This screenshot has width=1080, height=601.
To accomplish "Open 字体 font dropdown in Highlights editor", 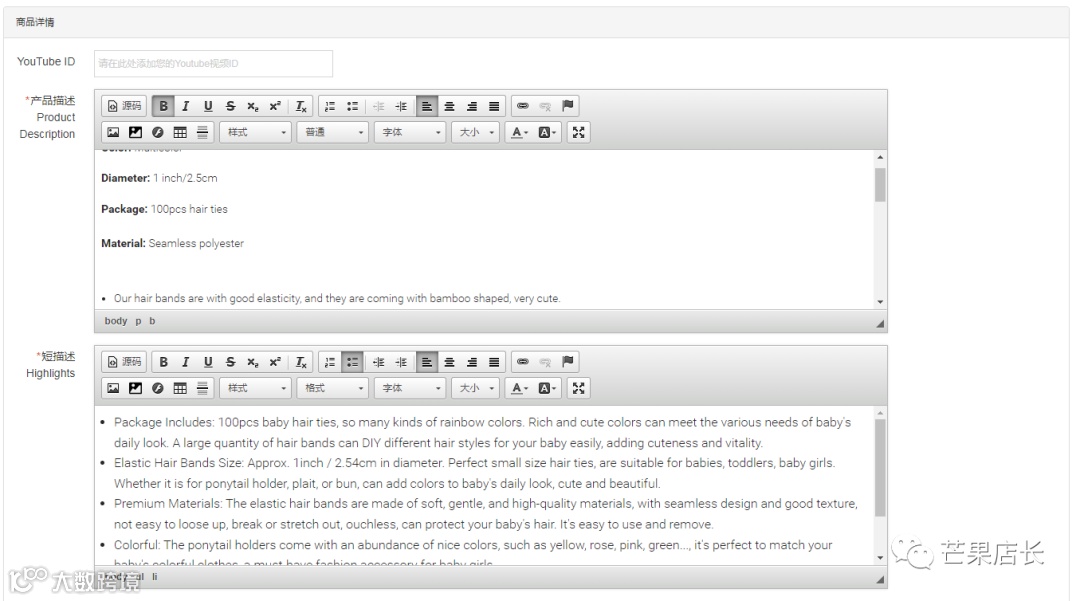I will [410, 388].
